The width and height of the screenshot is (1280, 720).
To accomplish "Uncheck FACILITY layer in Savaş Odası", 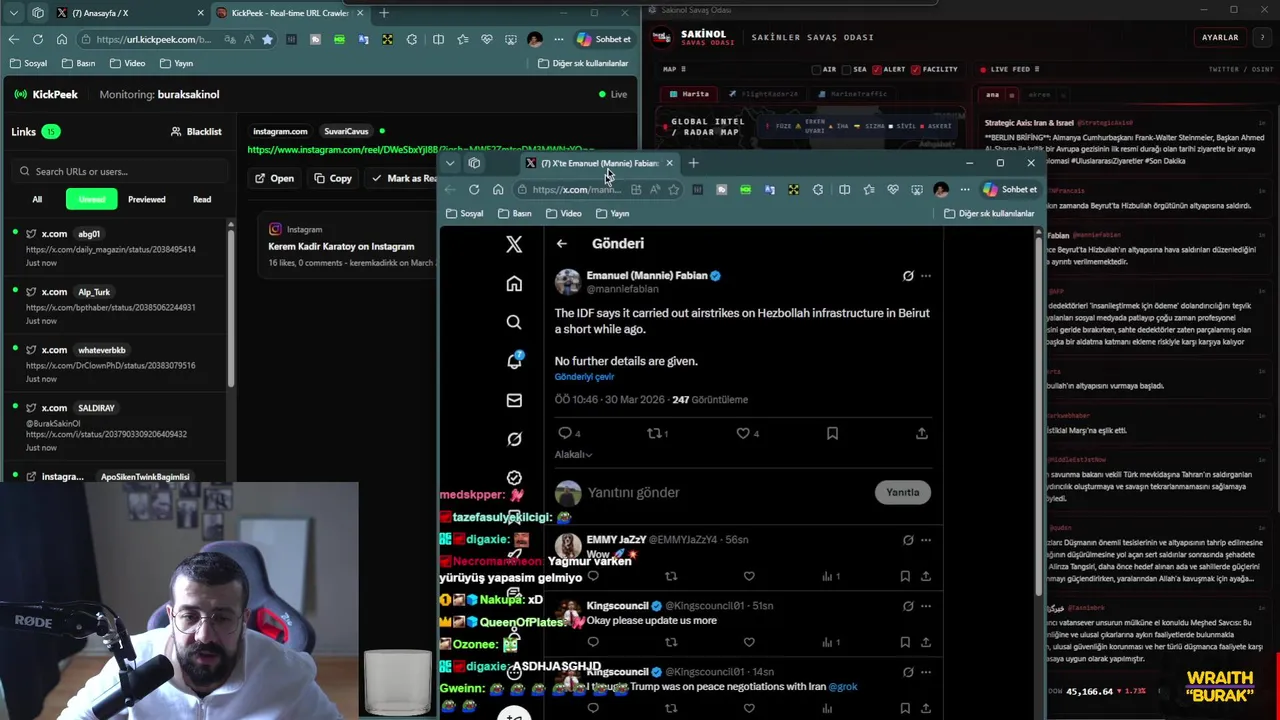I will 915,70.
